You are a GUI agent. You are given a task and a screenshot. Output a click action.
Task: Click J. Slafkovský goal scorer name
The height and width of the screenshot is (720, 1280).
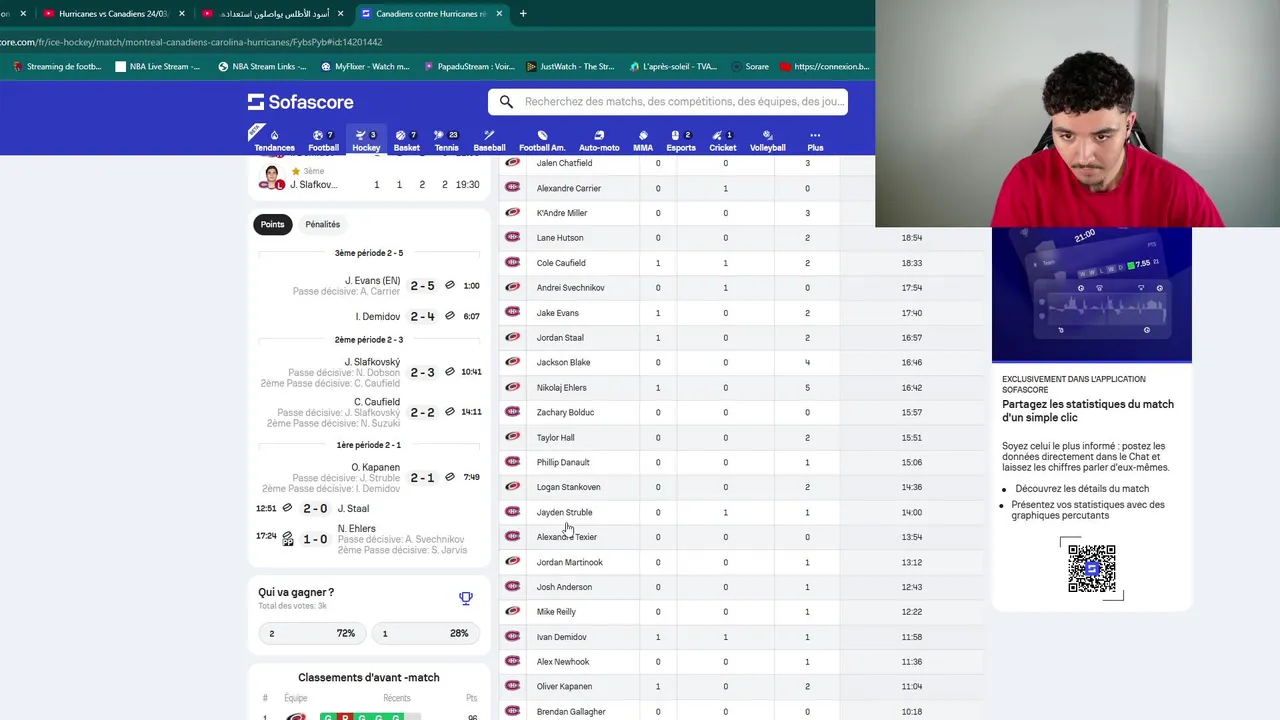point(372,362)
